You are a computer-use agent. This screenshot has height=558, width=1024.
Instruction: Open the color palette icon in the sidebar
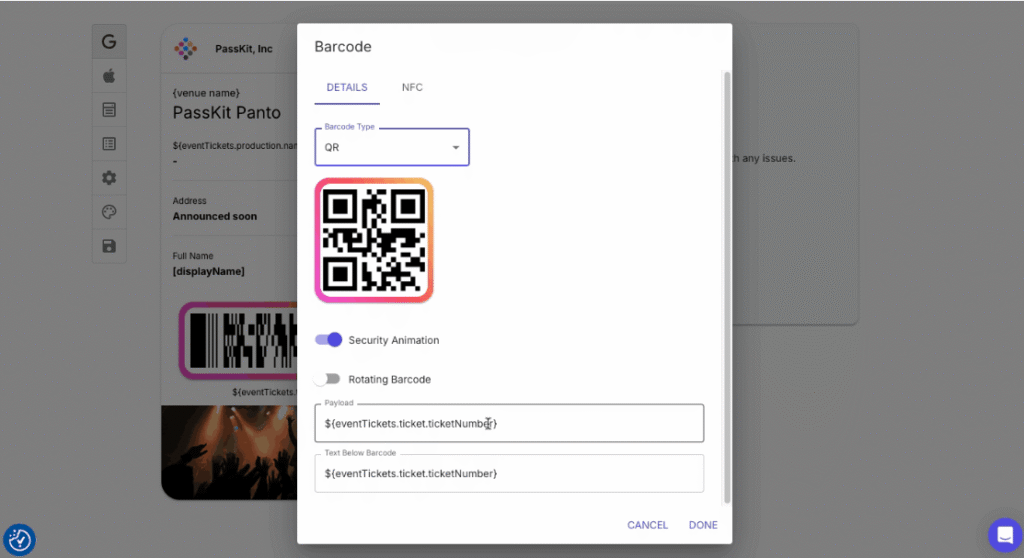pos(109,212)
